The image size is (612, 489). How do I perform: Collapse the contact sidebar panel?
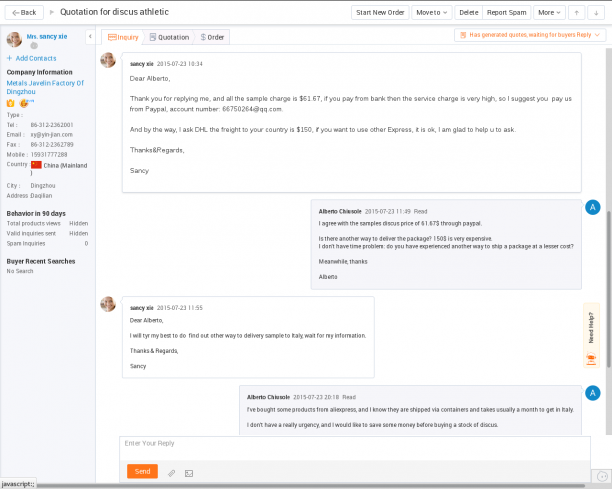tap(90, 37)
